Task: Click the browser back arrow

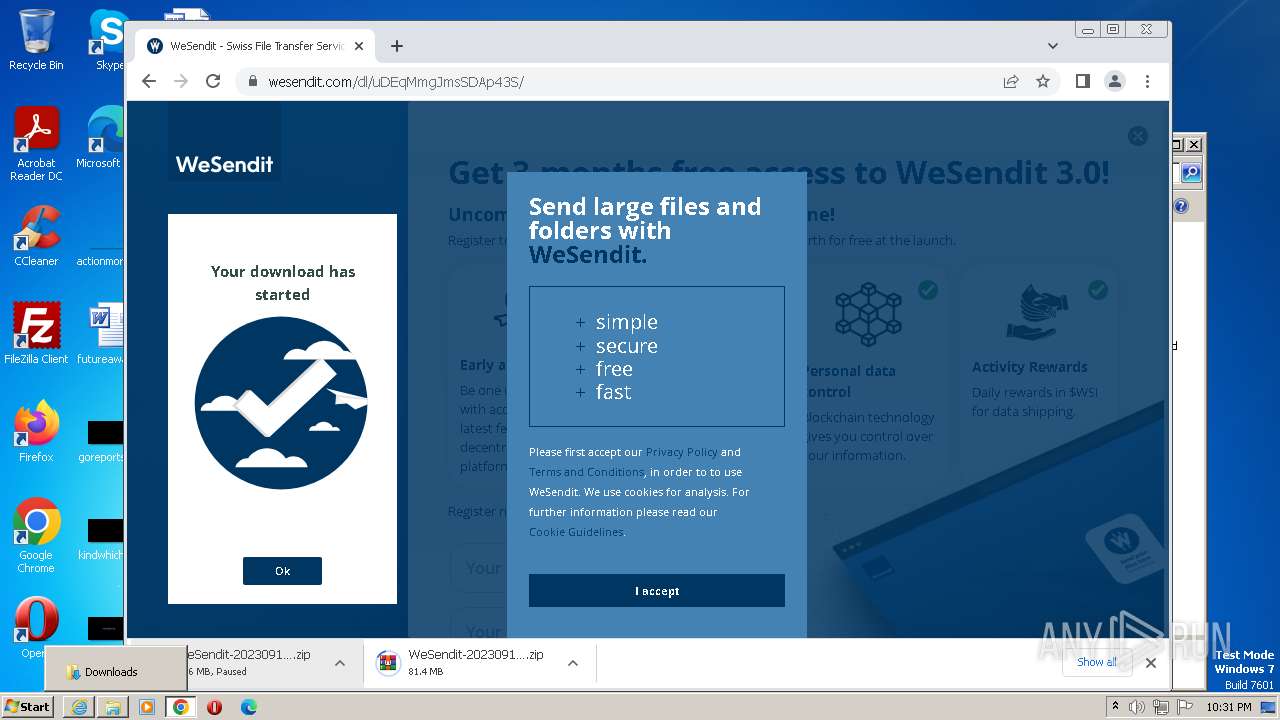Action: tap(149, 82)
